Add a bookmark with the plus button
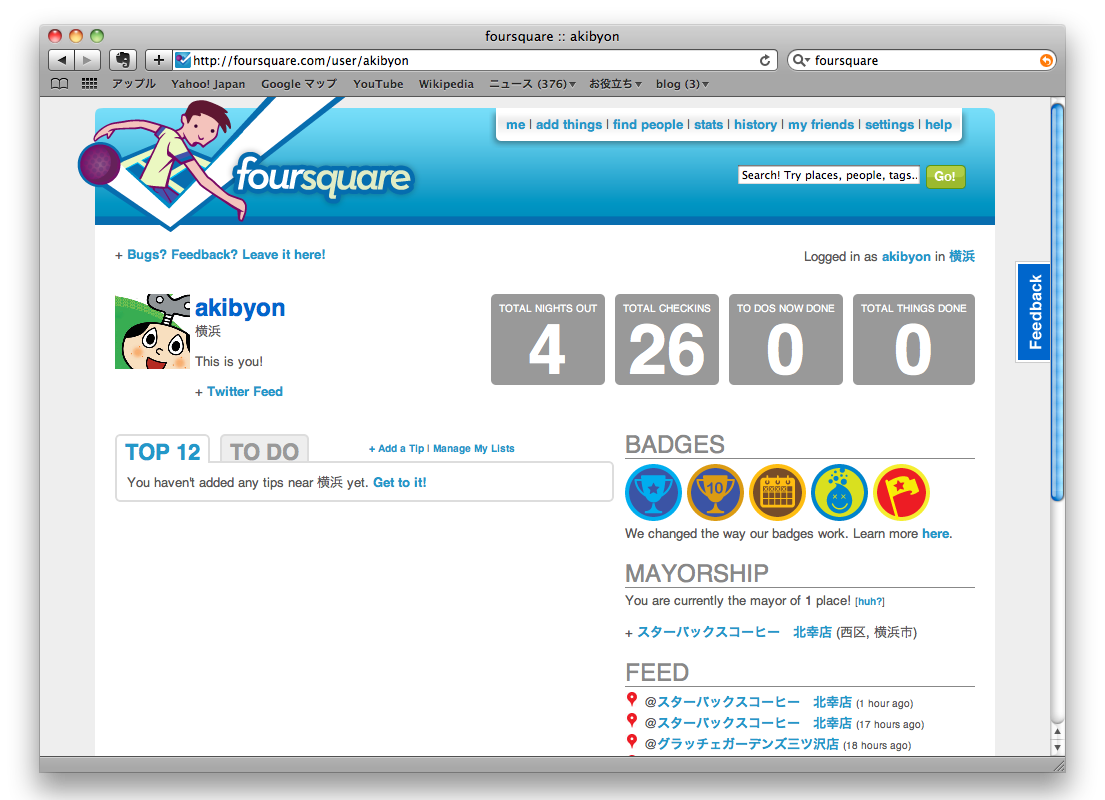Viewport: 1105px width, 800px height. (x=159, y=60)
